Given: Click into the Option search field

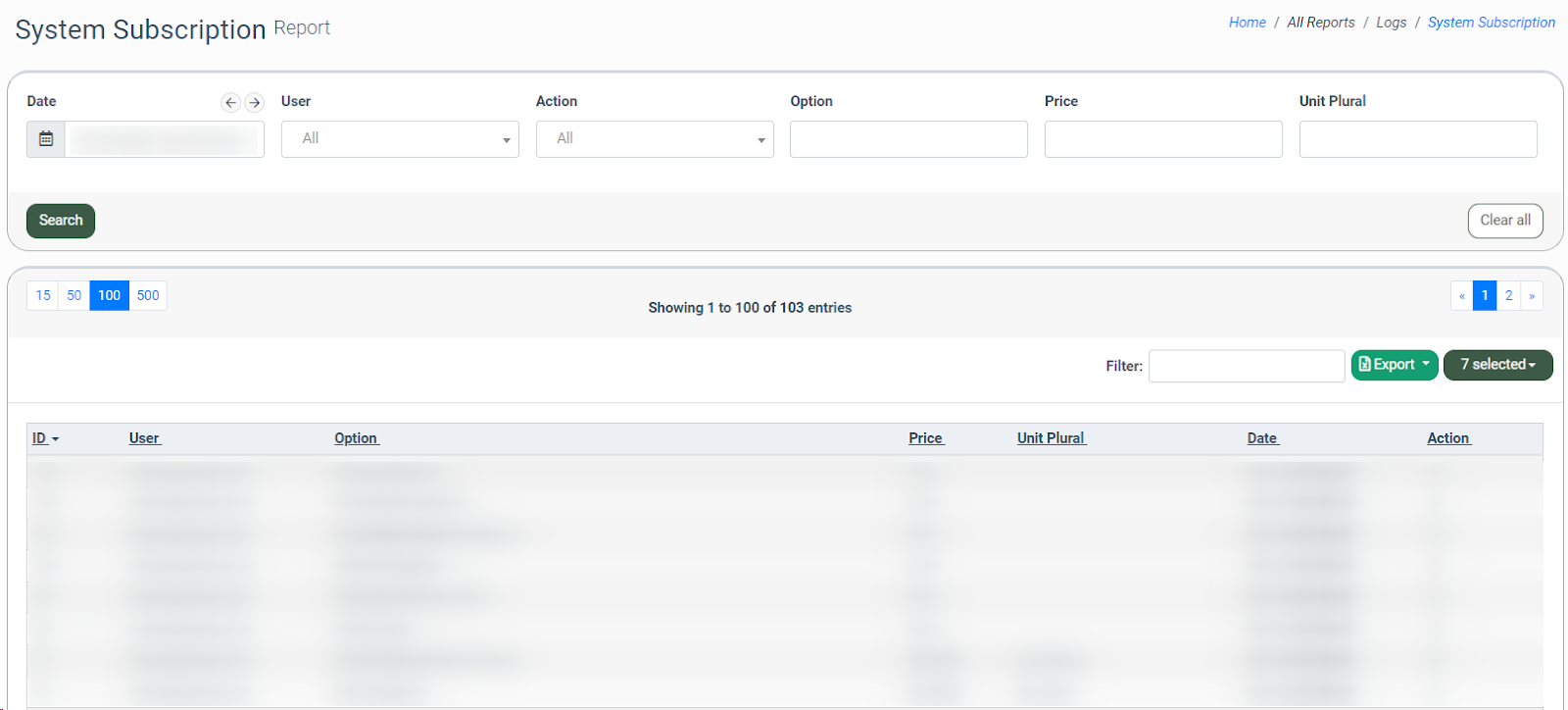Looking at the screenshot, I should [x=908, y=139].
